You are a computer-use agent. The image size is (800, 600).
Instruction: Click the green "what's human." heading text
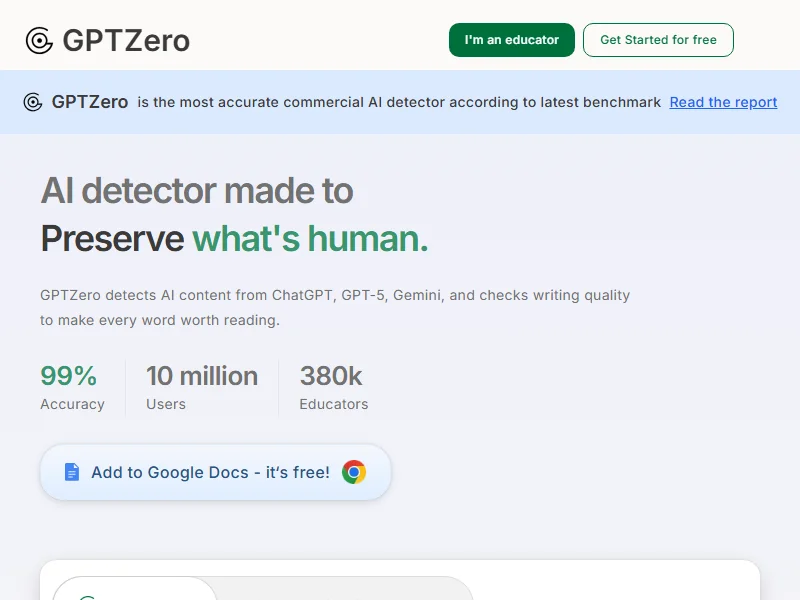click(x=310, y=239)
